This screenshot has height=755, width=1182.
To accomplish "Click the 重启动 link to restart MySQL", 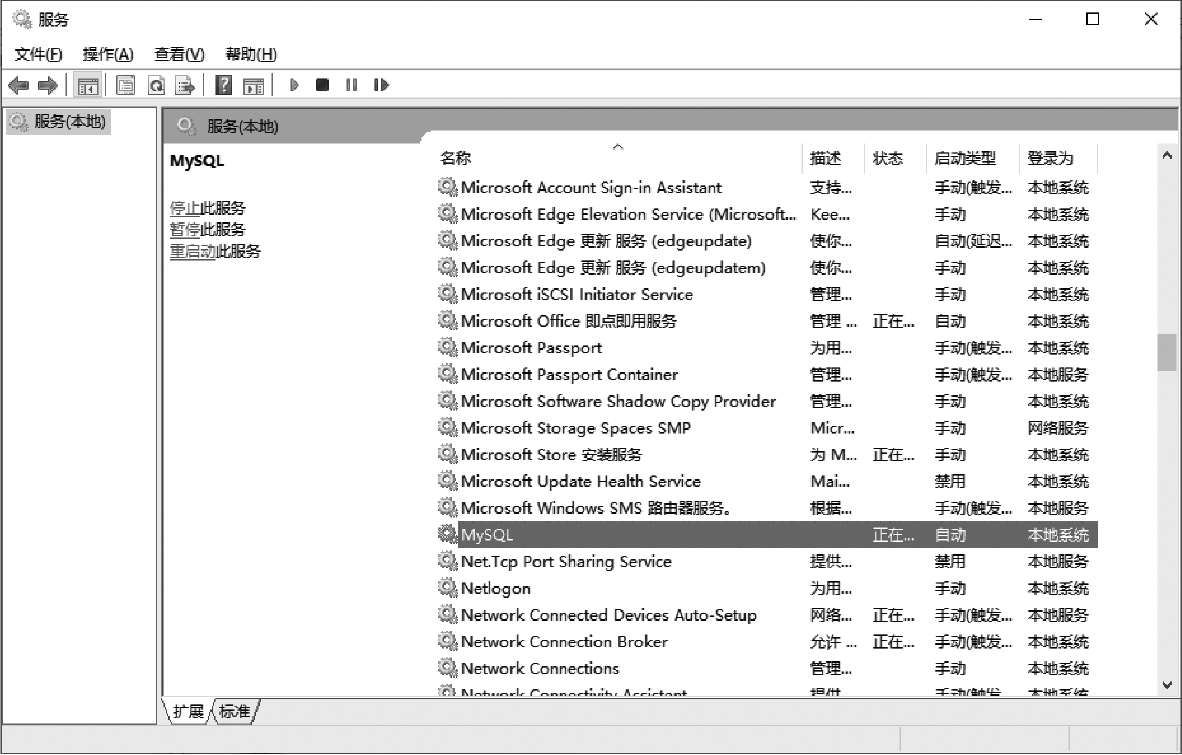I will pyautogui.click(x=193, y=251).
